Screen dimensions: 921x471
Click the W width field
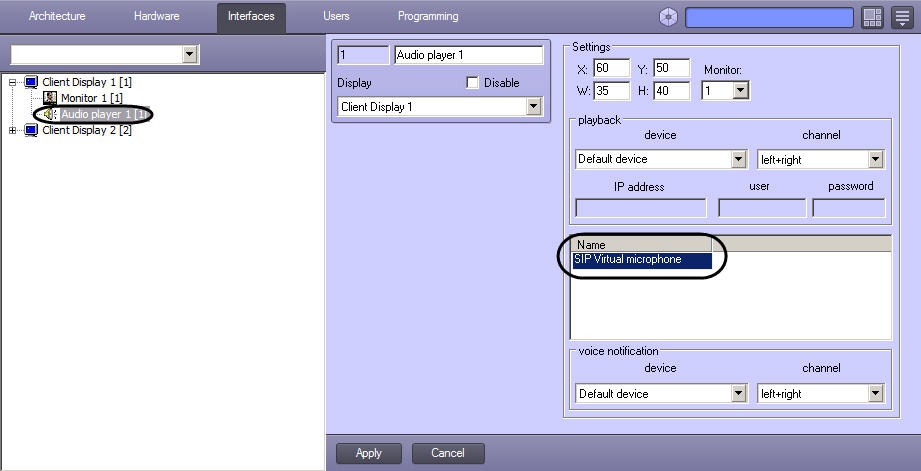611,91
